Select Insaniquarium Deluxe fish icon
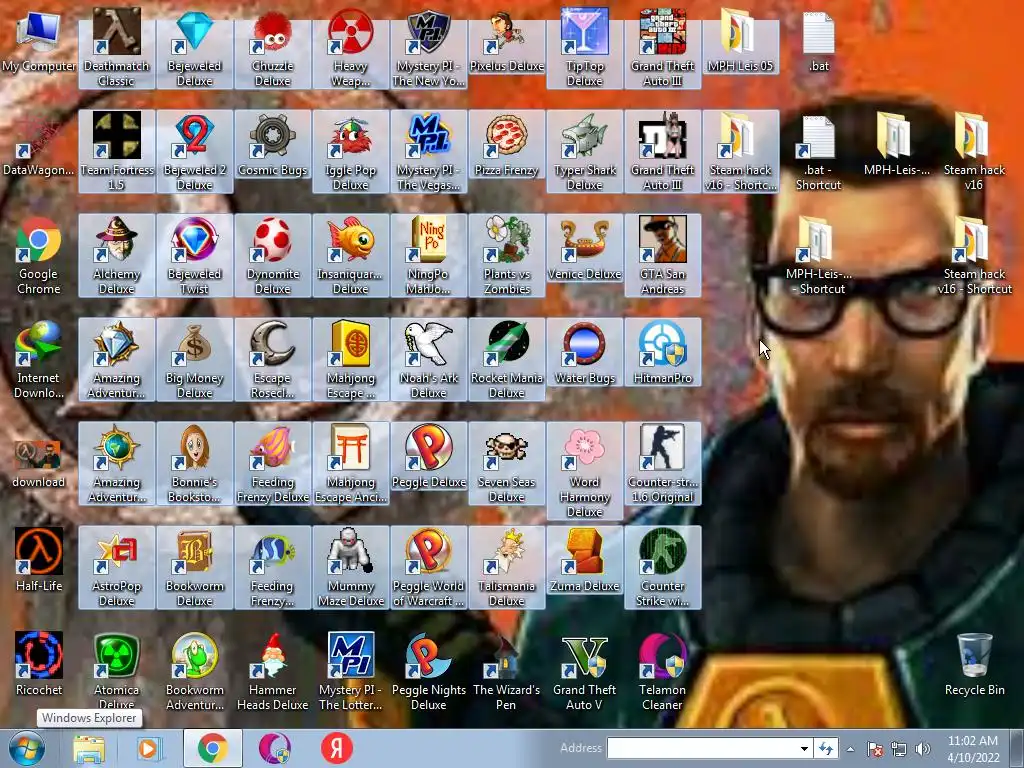The width and height of the screenshot is (1024, 768). 351,255
